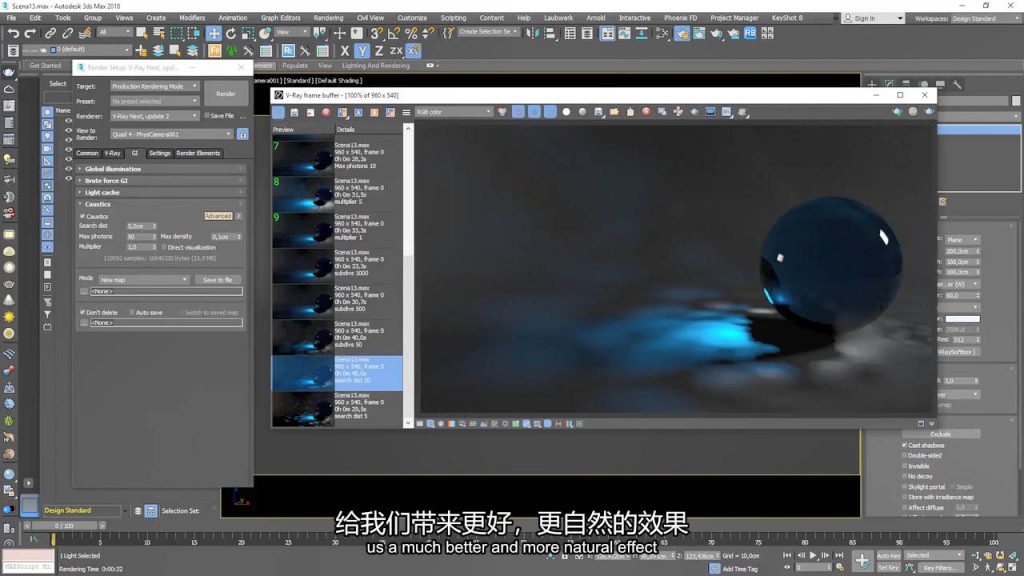Viewport: 1024px width, 576px height.
Task: Enable the No decay checkbox
Action: point(904,477)
